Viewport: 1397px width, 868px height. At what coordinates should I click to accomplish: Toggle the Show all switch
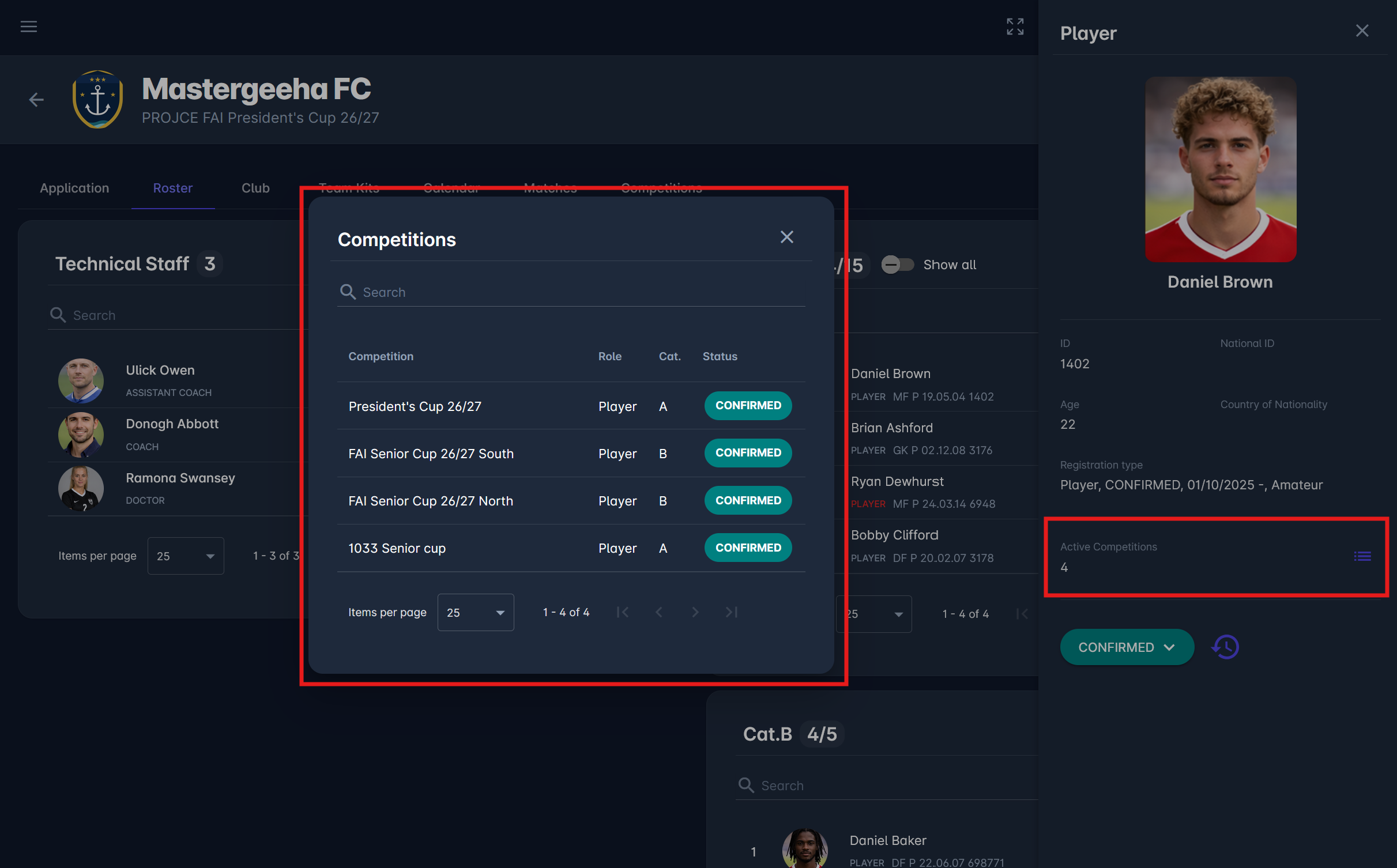[x=898, y=265]
